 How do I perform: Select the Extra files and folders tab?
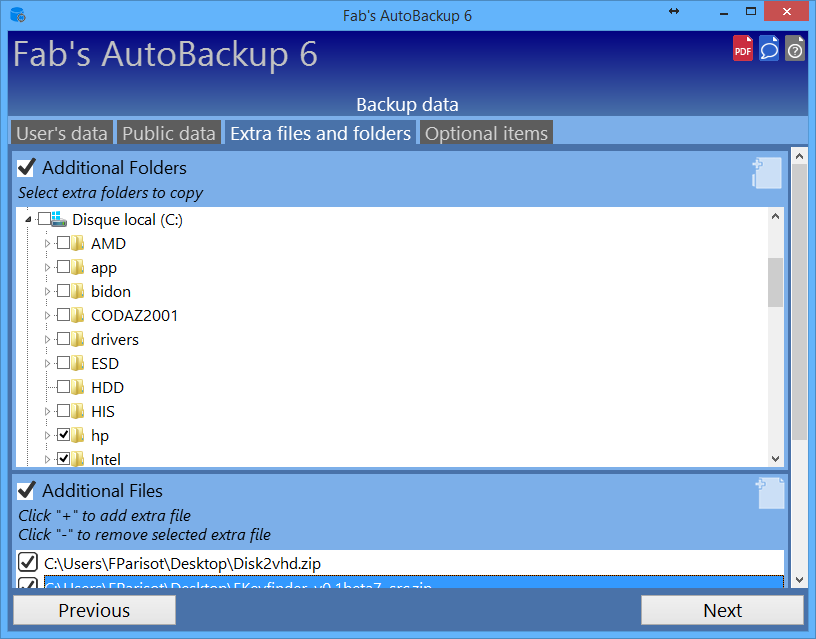click(321, 133)
